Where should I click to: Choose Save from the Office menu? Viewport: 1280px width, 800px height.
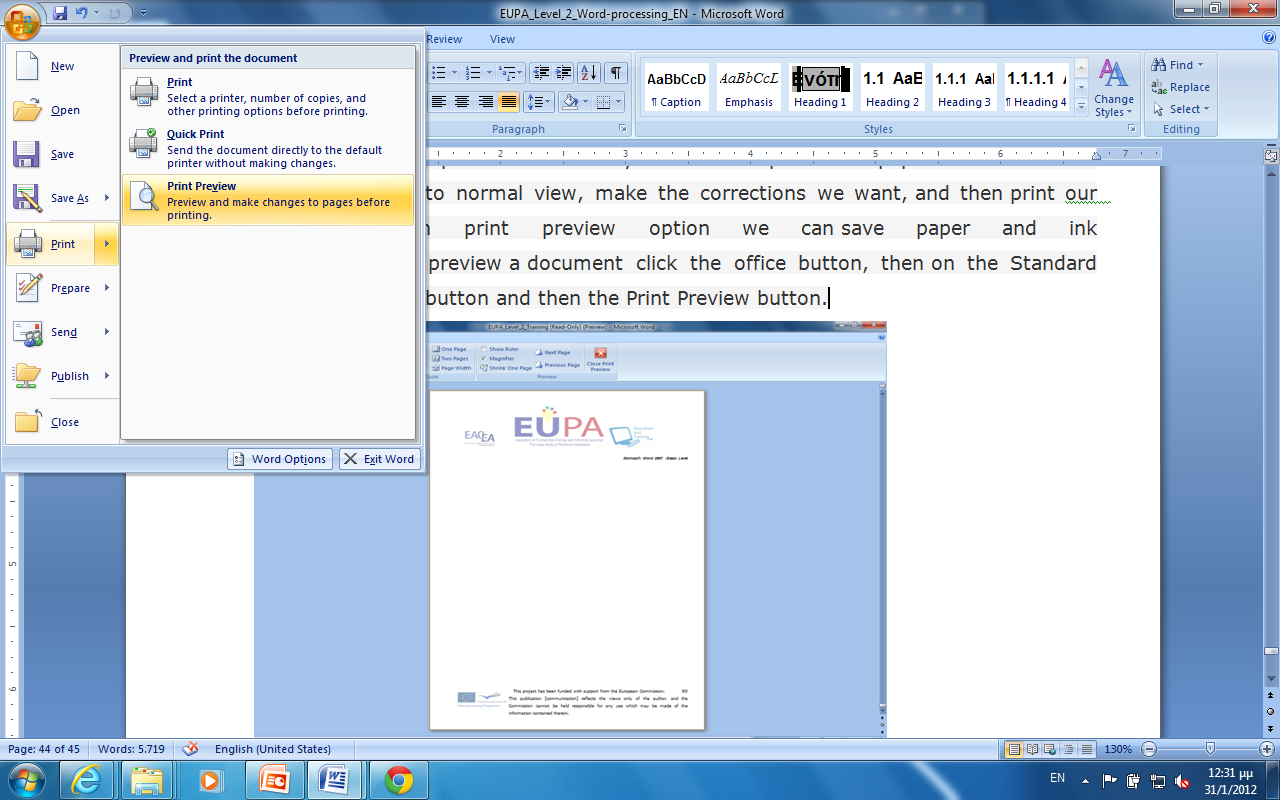click(x=62, y=154)
